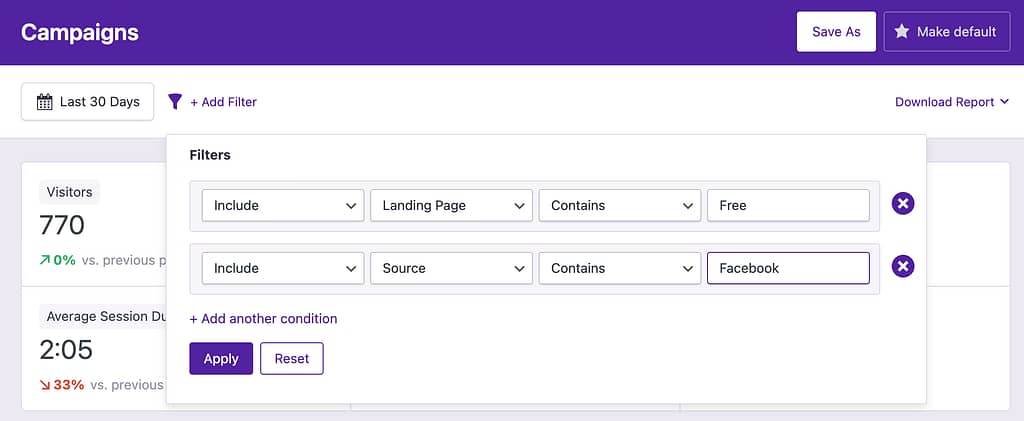Screen dimensions: 1024x421
Task: Open second row Contains operator dropdown
Action: [619, 268]
